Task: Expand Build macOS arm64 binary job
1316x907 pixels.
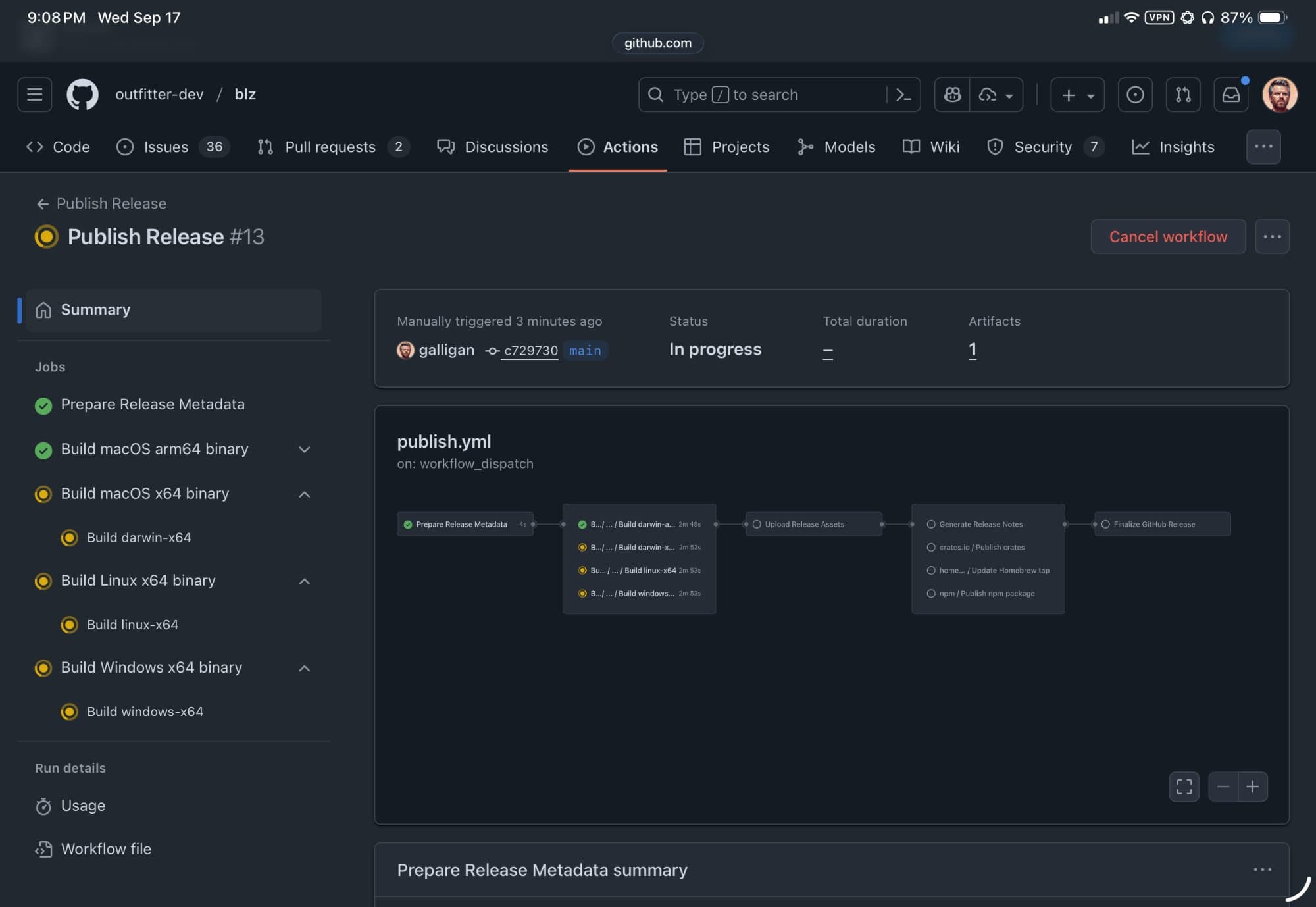Action: pos(304,450)
